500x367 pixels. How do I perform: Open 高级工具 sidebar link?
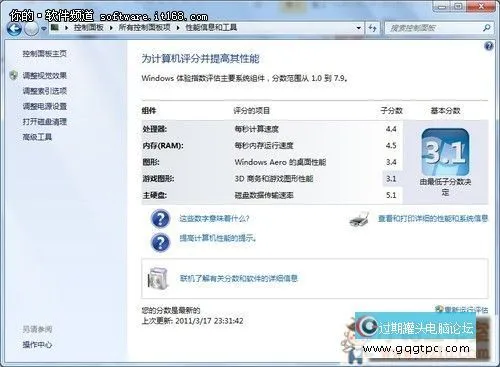tap(37, 137)
